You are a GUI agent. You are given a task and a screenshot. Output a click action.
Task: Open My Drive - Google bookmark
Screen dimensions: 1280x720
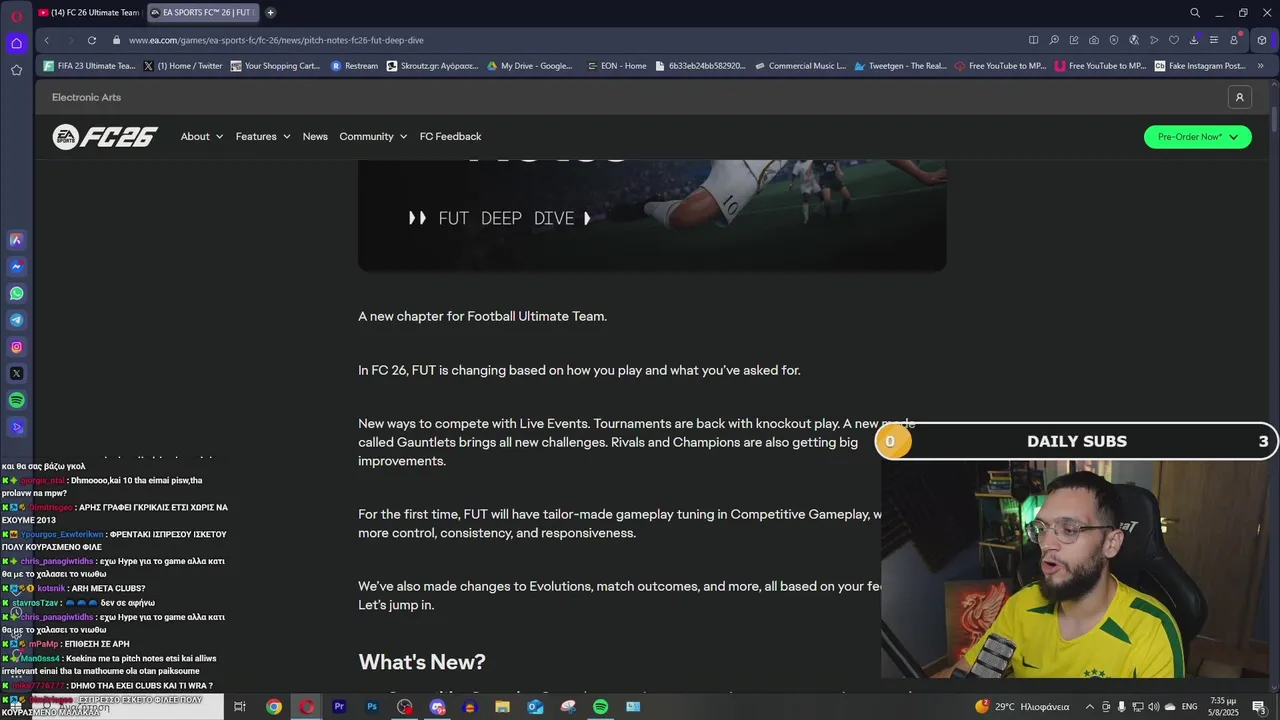pos(530,66)
